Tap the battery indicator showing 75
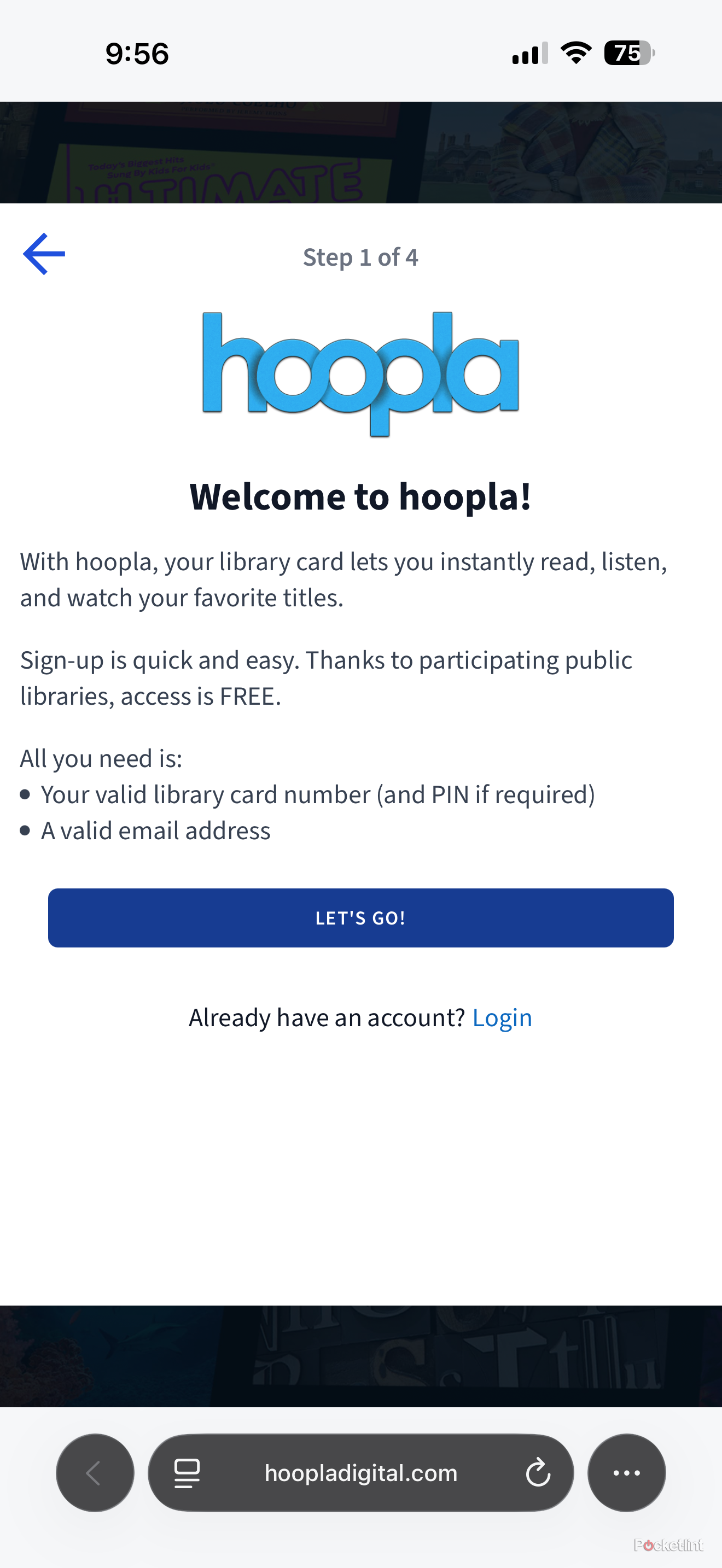This screenshot has height=1568, width=722. [x=630, y=53]
